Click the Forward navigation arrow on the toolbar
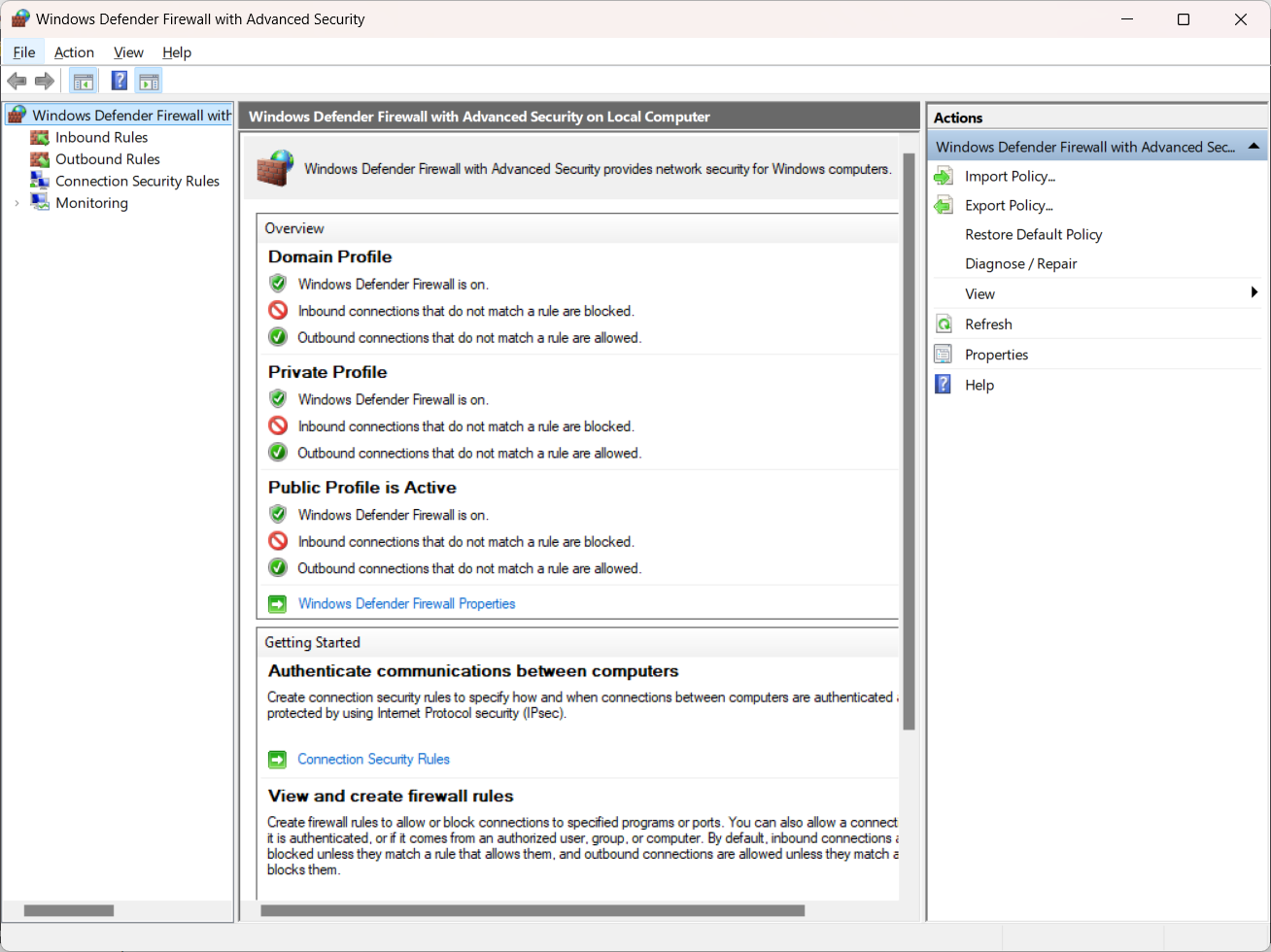1271x952 pixels. 44,81
